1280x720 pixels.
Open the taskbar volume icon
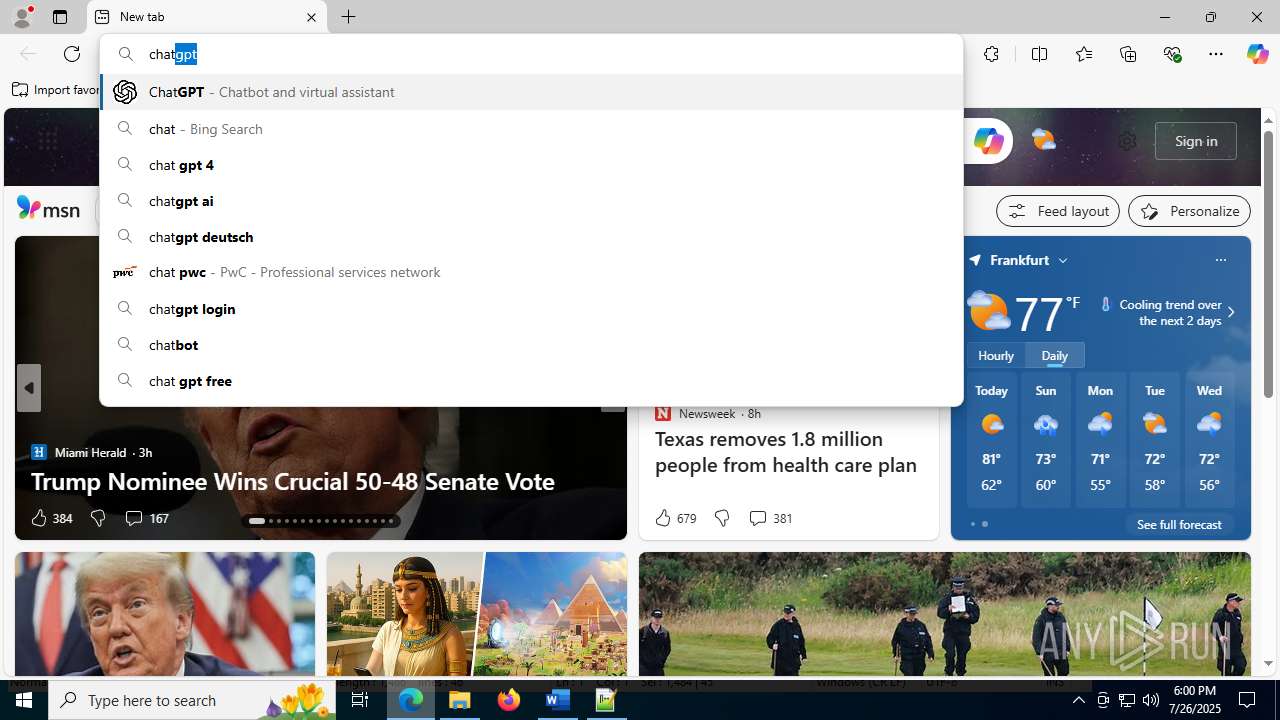[x=1151, y=700]
